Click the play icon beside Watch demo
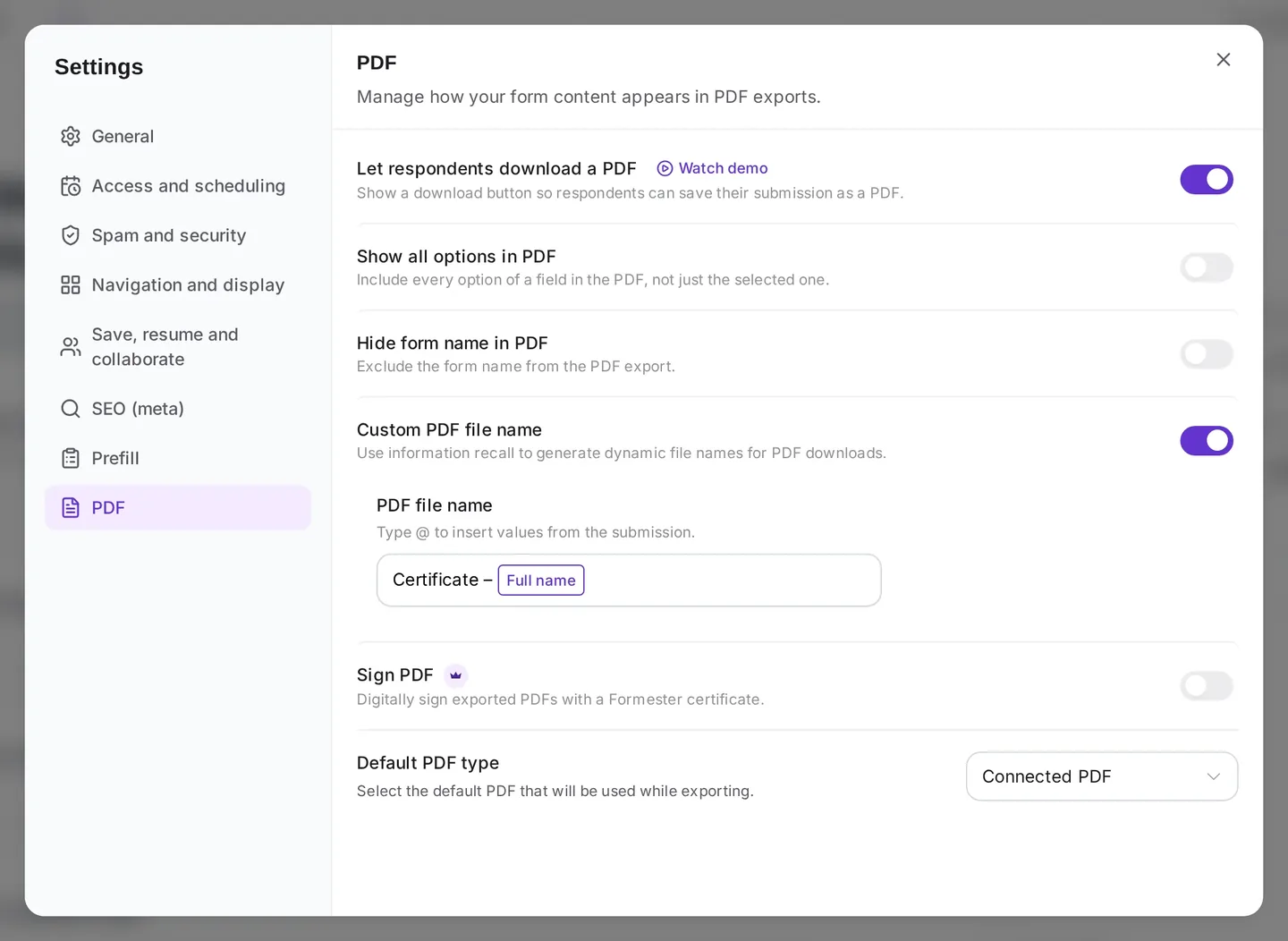The width and height of the screenshot is (1288, 941). click(x=665, y=168)
